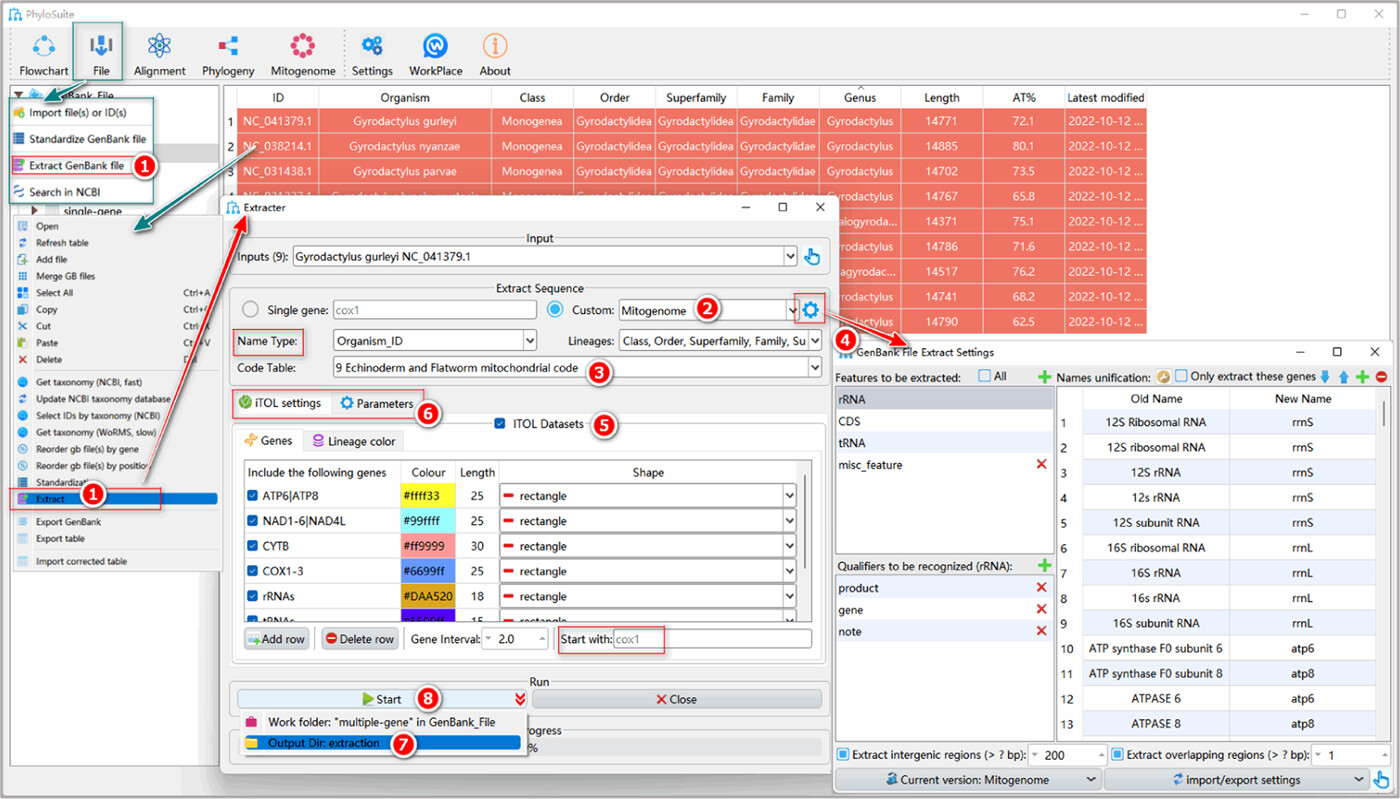The width and height of the screenshot is (1400, 799).
Task: Toggle the rRNAs gene checkbox
Action: 253,596
